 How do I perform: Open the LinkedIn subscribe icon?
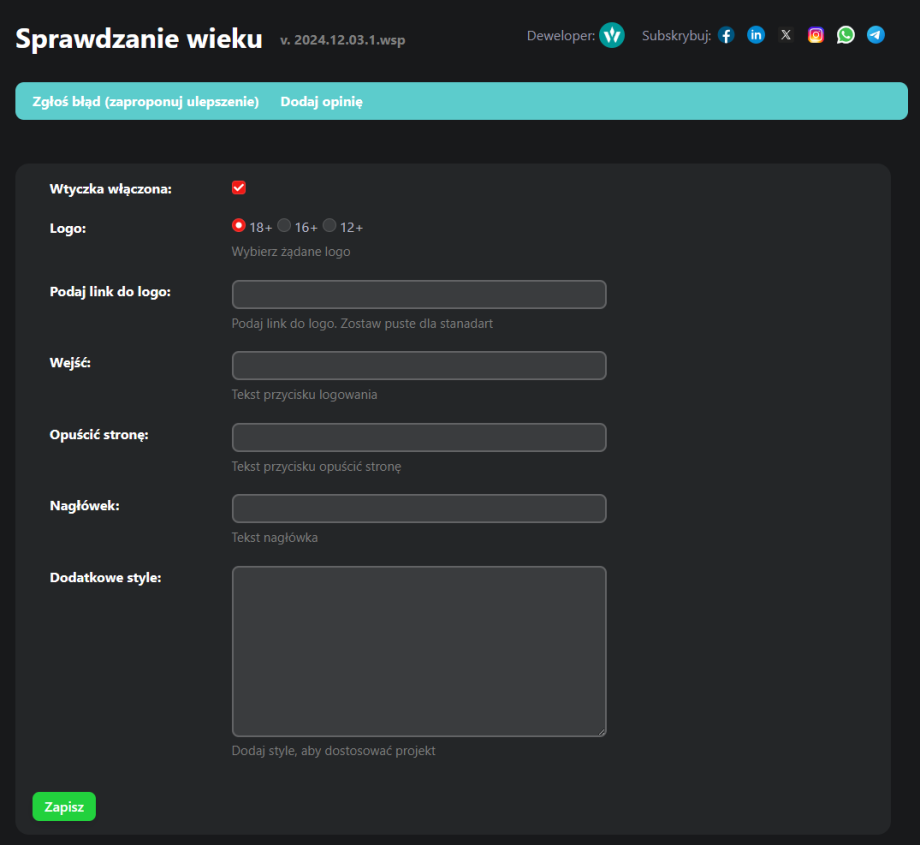756,34
